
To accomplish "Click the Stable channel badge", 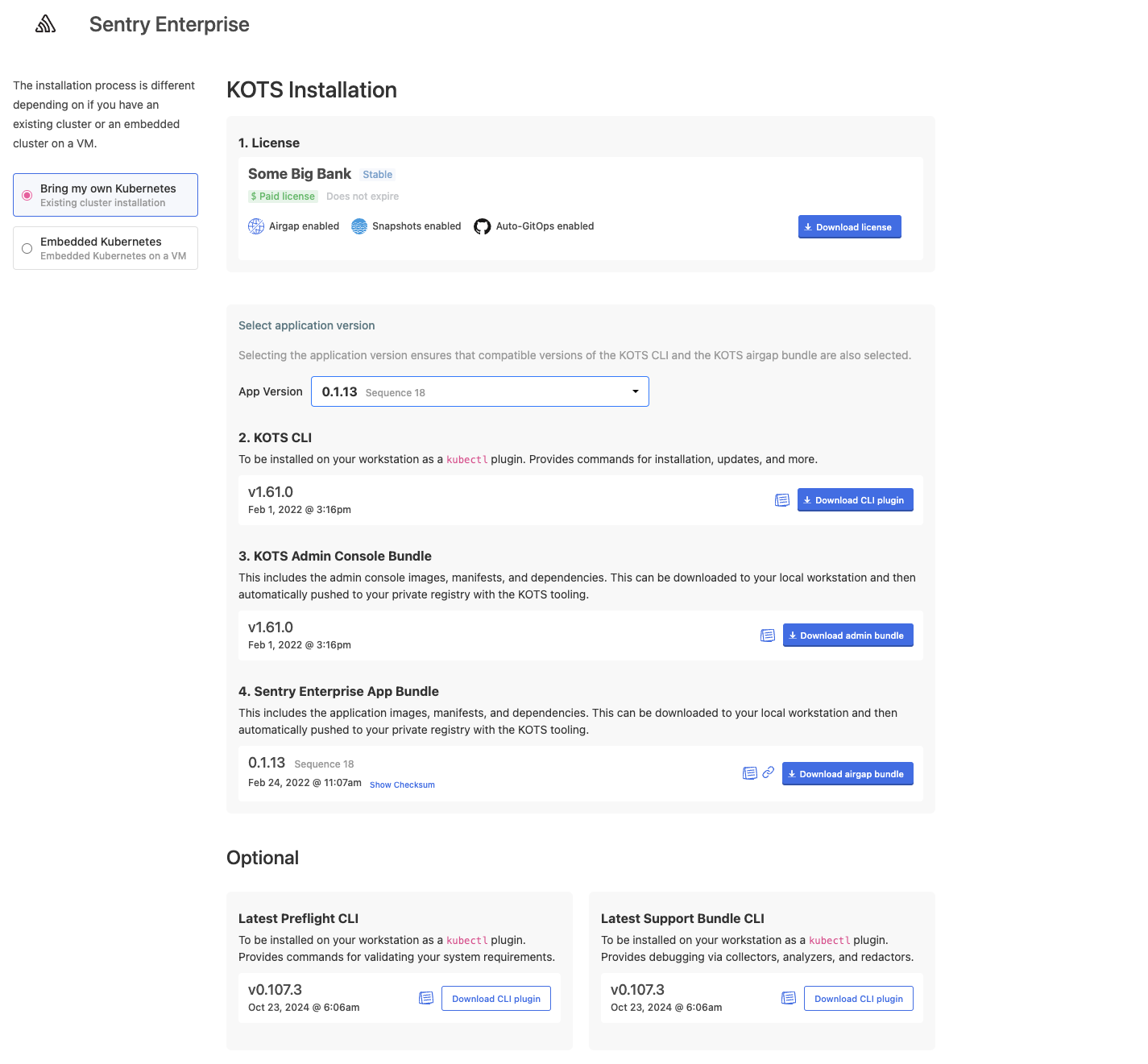I will (378, 175).
